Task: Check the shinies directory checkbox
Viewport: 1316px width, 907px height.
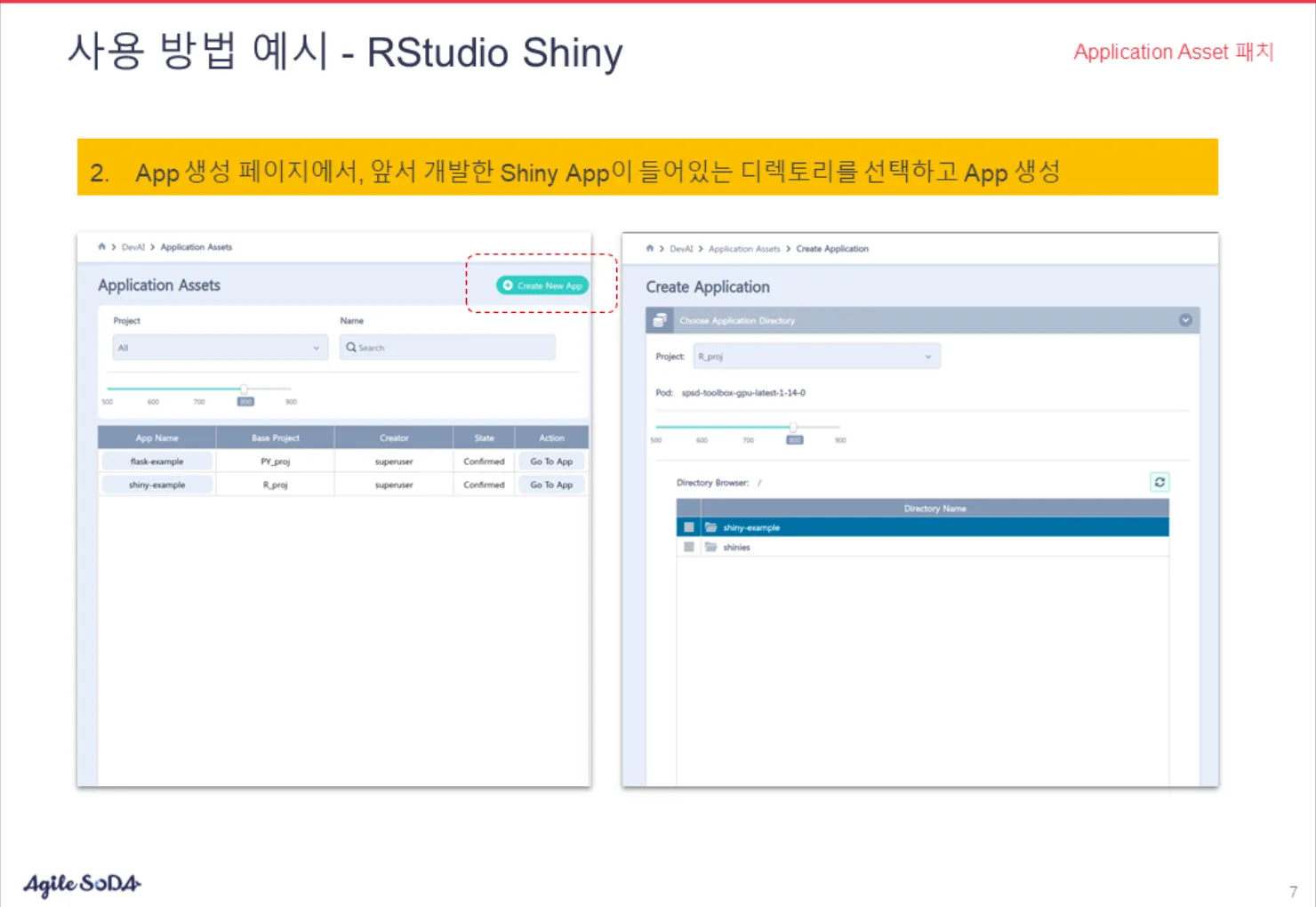Action: click(x=689, y=547)
